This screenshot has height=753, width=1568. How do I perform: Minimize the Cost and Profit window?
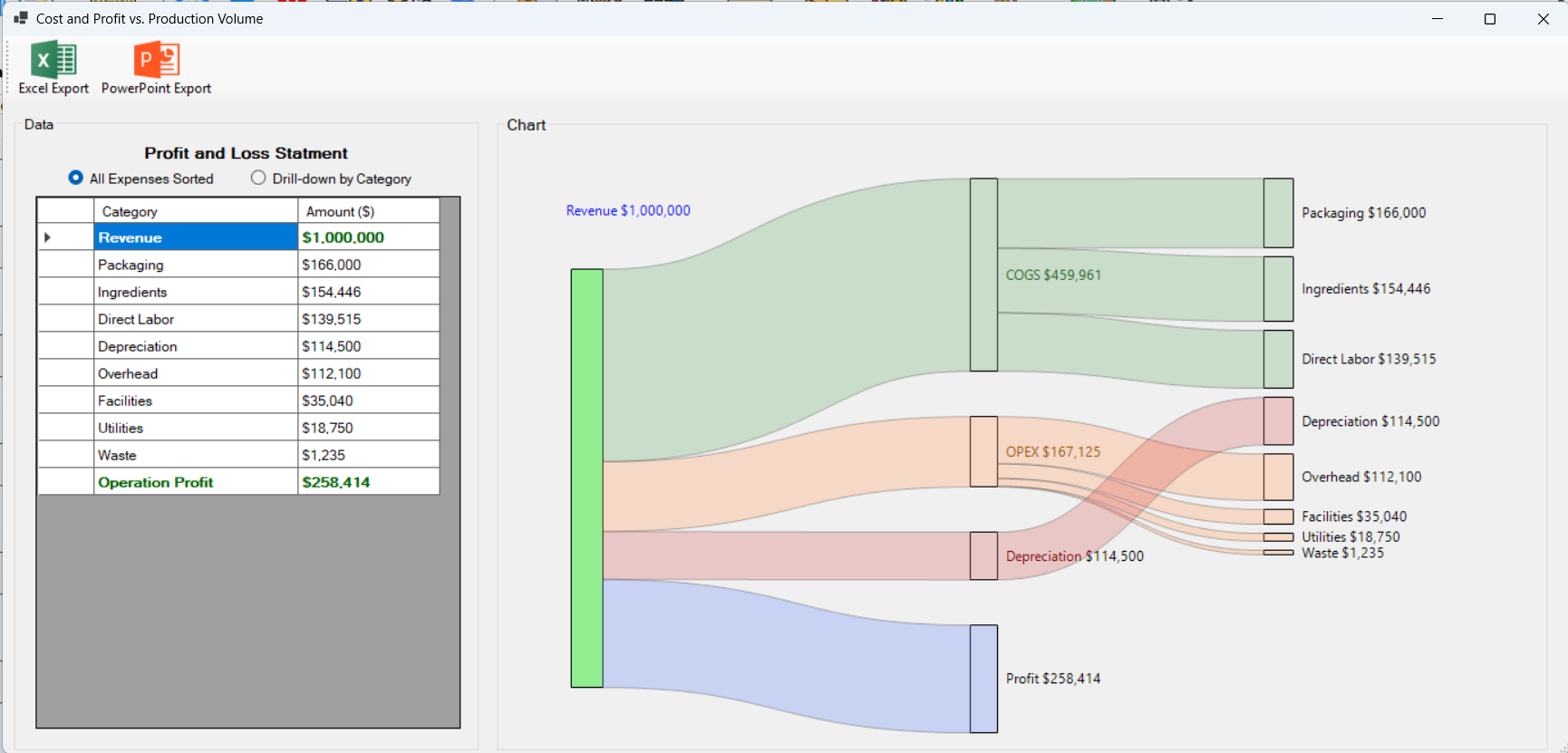(x=1437, y=19)
